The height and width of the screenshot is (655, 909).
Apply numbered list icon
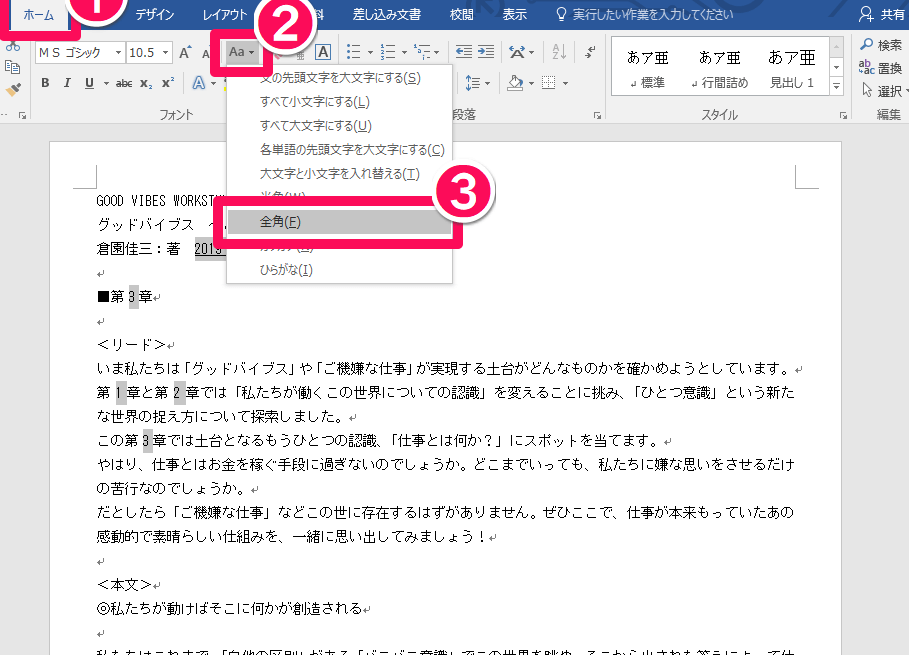pyautogui.click(x=387, y=52)
